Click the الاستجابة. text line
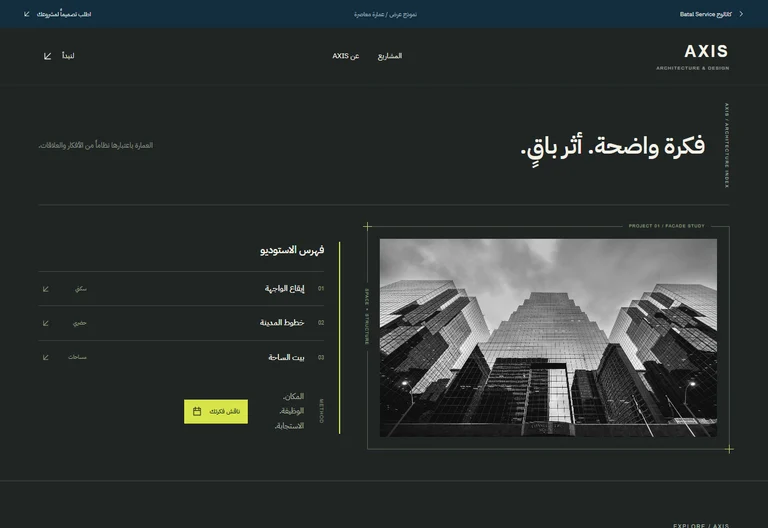768x528 pixels. [289, 426]
